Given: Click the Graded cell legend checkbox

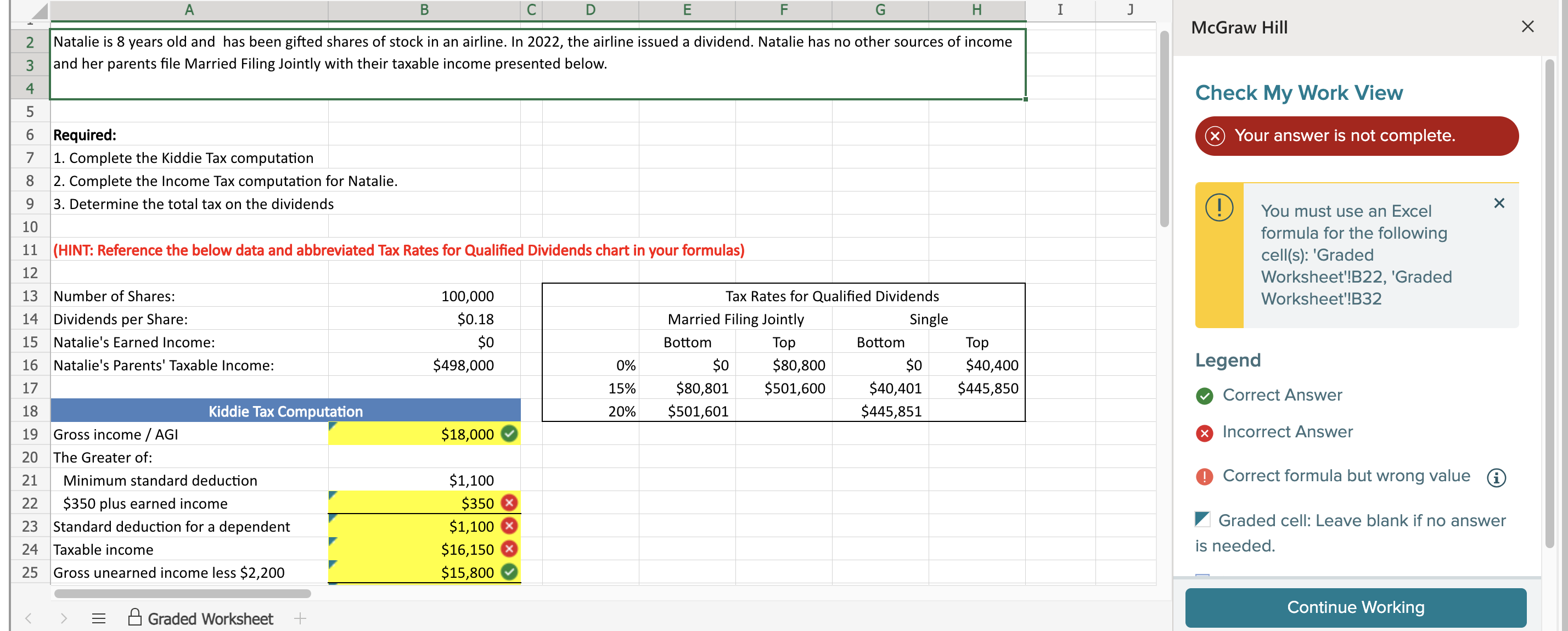Looking at the screenshot, I should click(x=1202, y=519).
